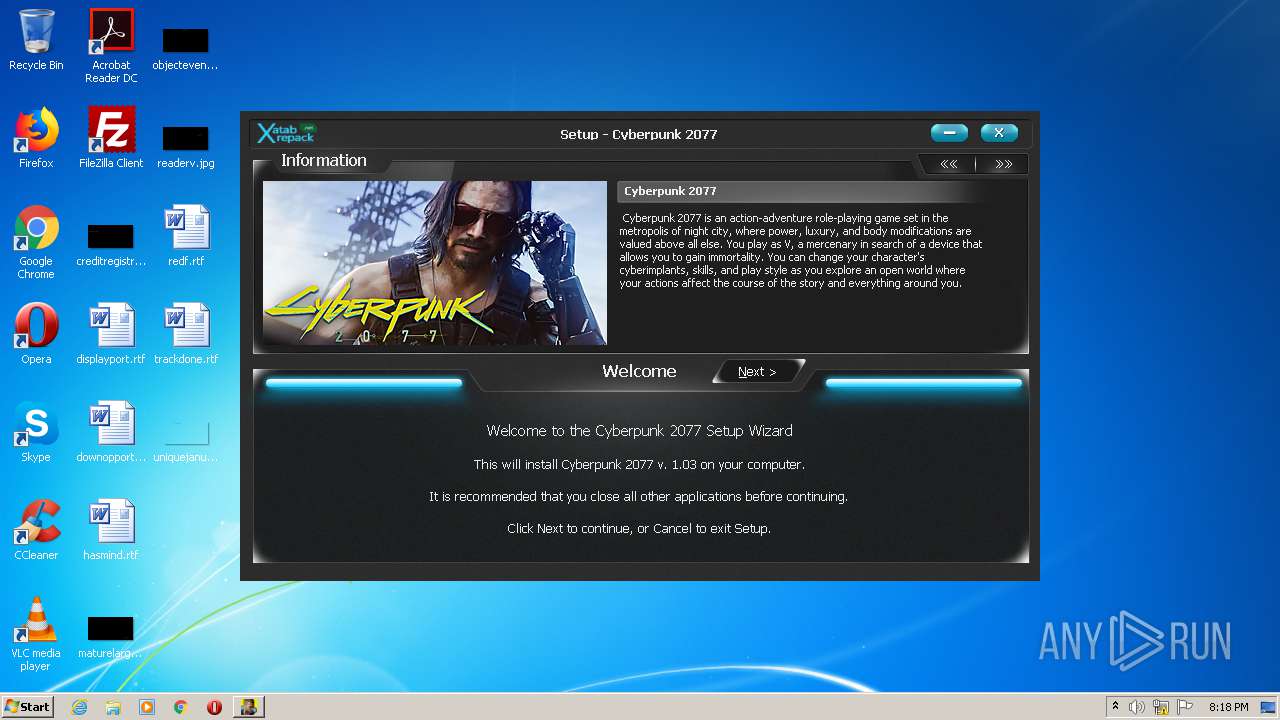Select the objecteven desktop file
The image size is (1280, 720).
[186, 48]
